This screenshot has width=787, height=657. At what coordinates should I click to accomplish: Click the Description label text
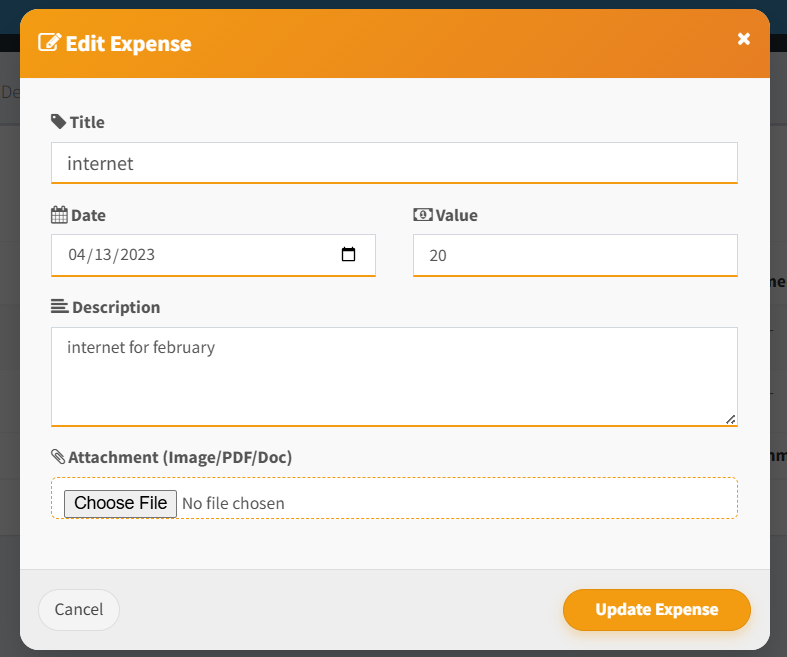116,307
